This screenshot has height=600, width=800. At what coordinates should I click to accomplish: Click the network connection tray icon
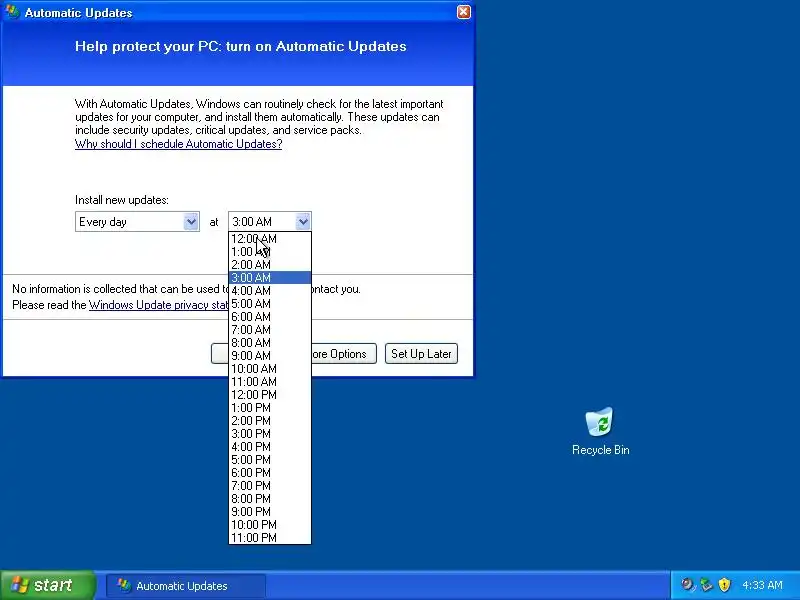[x=706, y=585]
